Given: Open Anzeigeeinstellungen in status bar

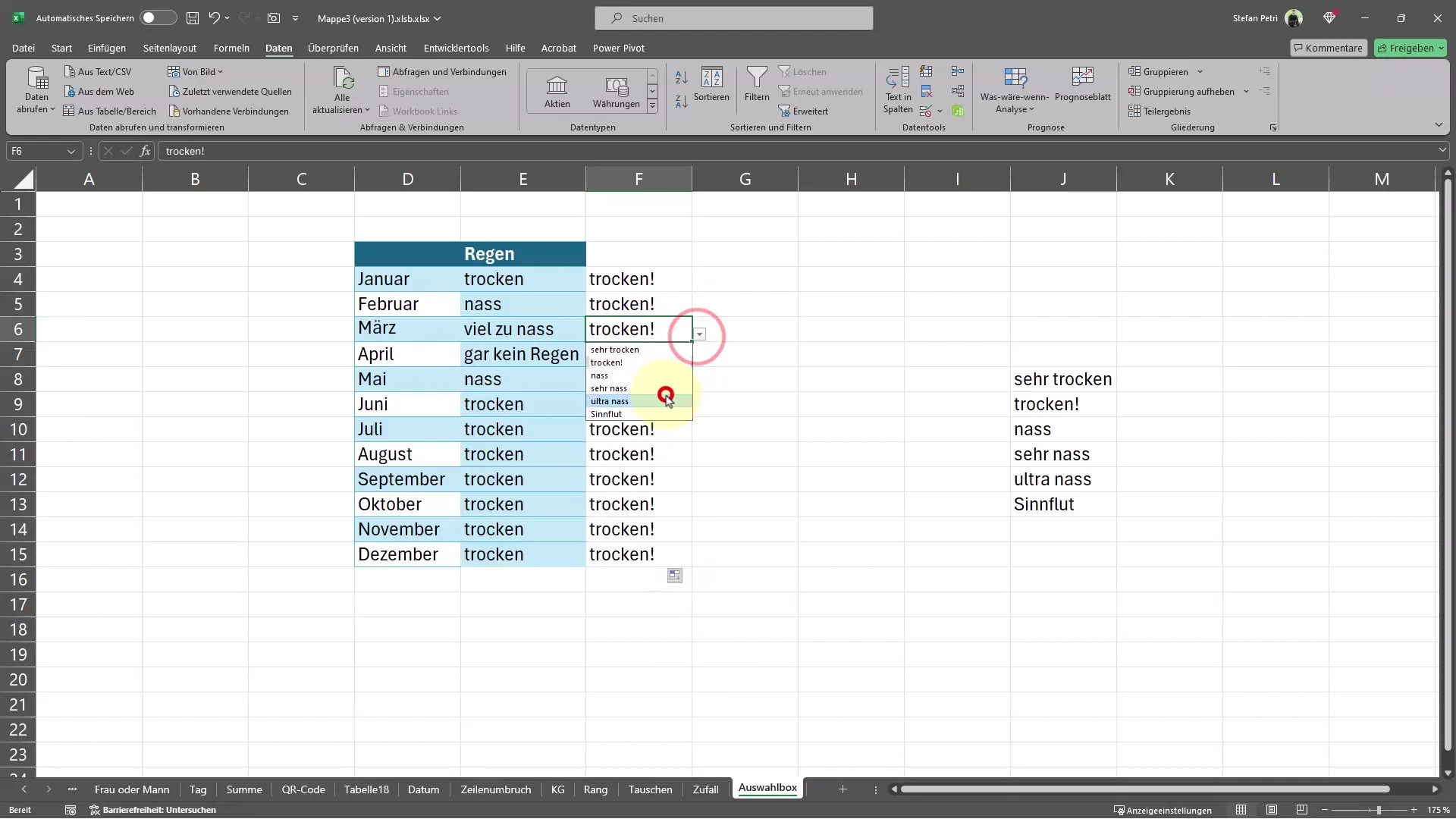Looking at the screenshot, I should coord(1163,811).
